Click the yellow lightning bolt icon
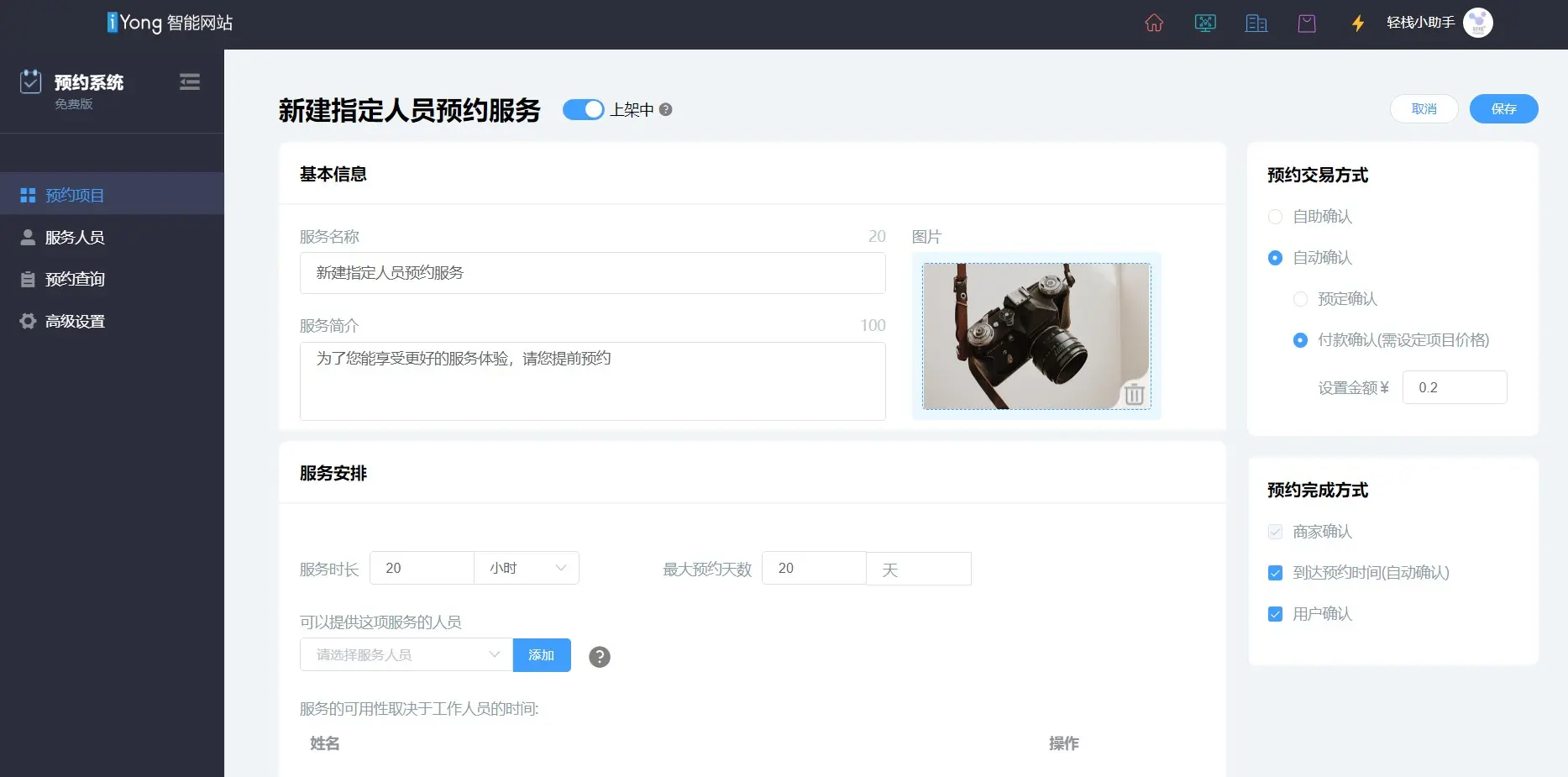This screenshot has width=1568, height=777. (x=1357, y=24)
